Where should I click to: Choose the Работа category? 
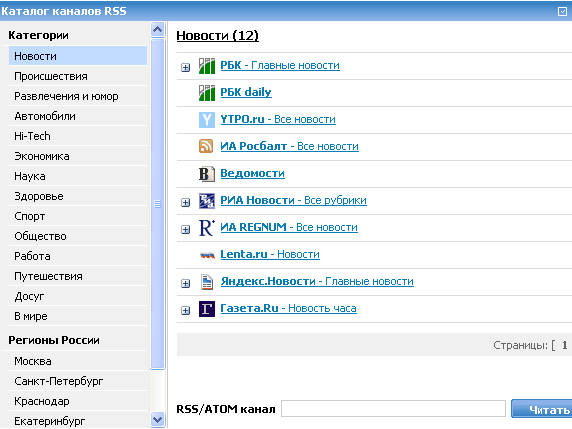tap(78, 256)
